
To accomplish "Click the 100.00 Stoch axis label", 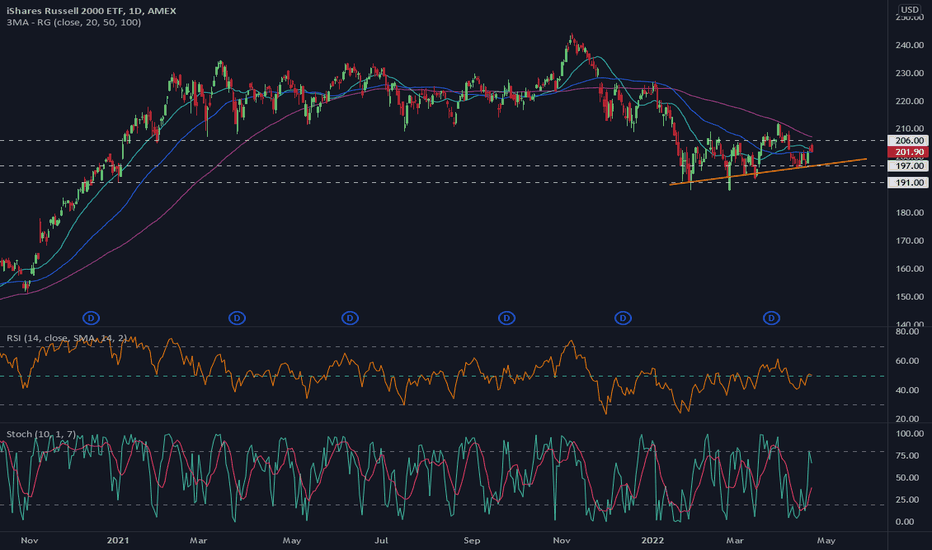I will point(909,434).
